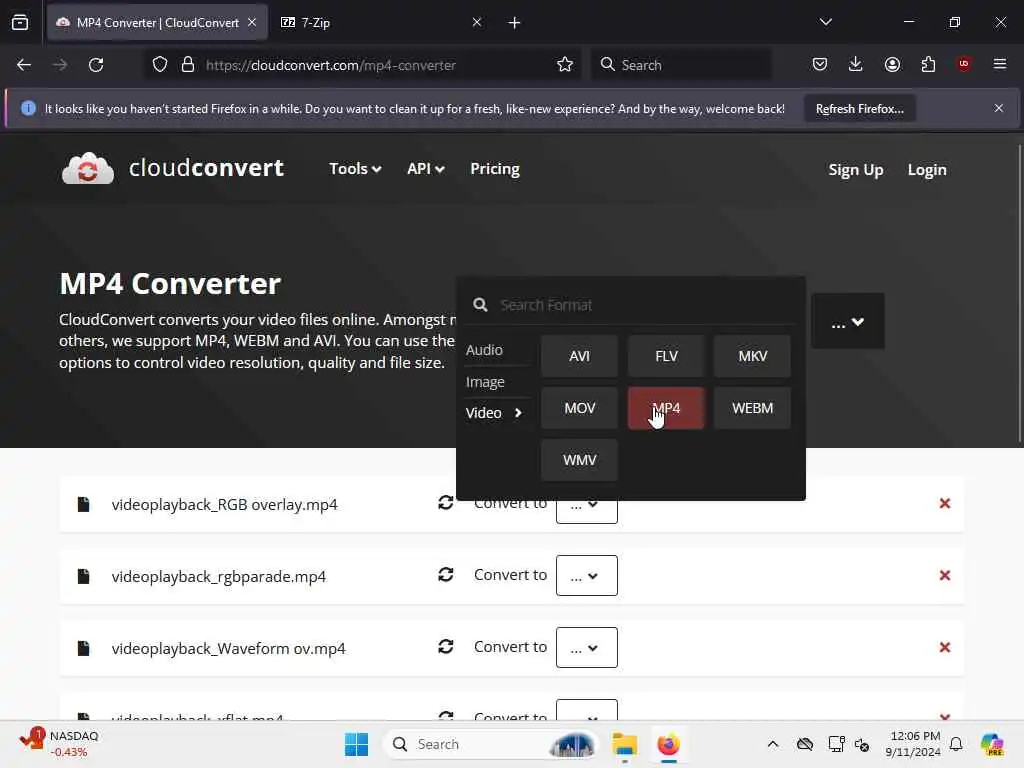Choose MP4 format

tap(666, 408)
